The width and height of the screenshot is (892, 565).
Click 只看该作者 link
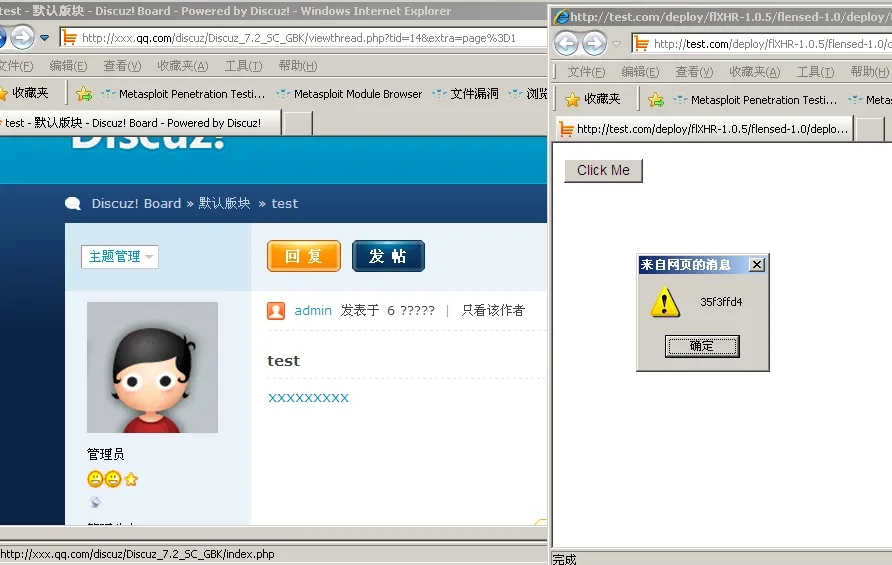[493, 311]
